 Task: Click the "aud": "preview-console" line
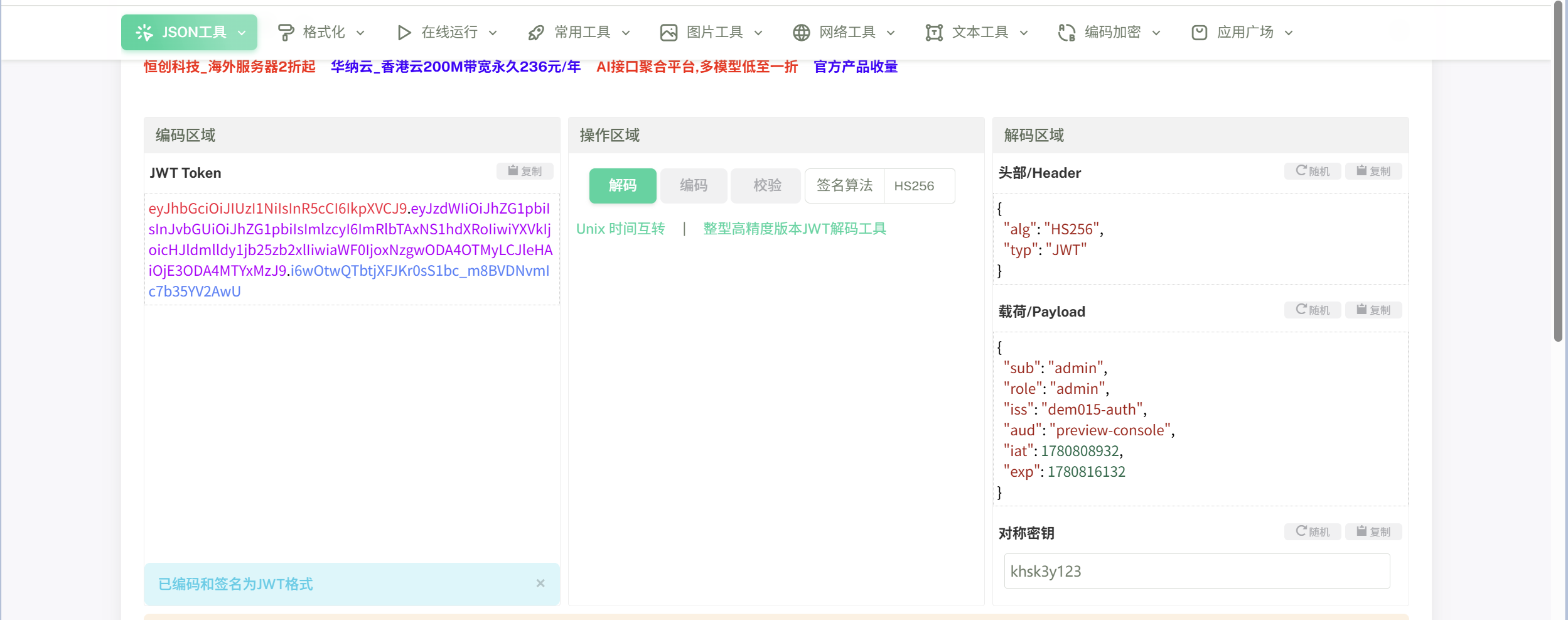coord(1088,430)
